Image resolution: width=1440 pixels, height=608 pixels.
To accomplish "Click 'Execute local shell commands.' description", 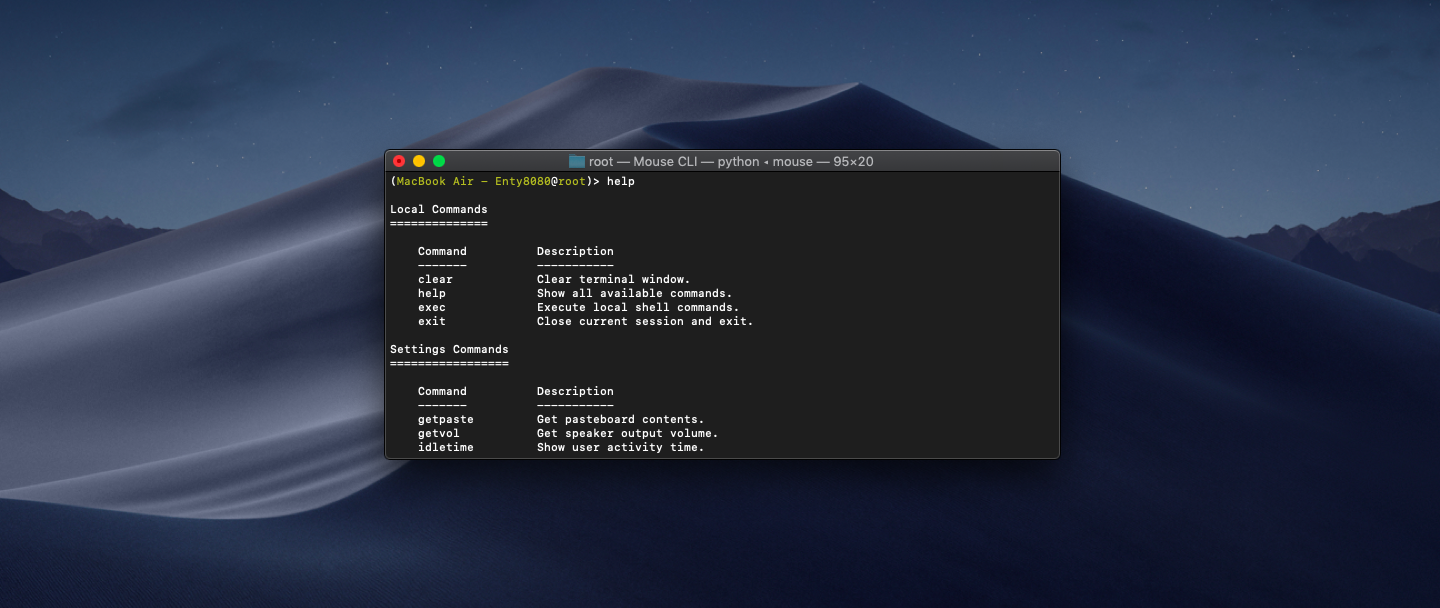I will [x=638, y=307].
